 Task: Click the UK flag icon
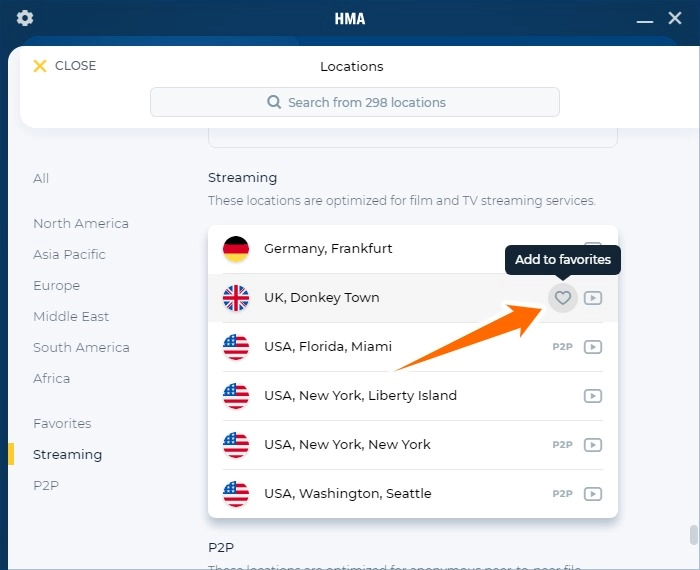click(236, 298)
